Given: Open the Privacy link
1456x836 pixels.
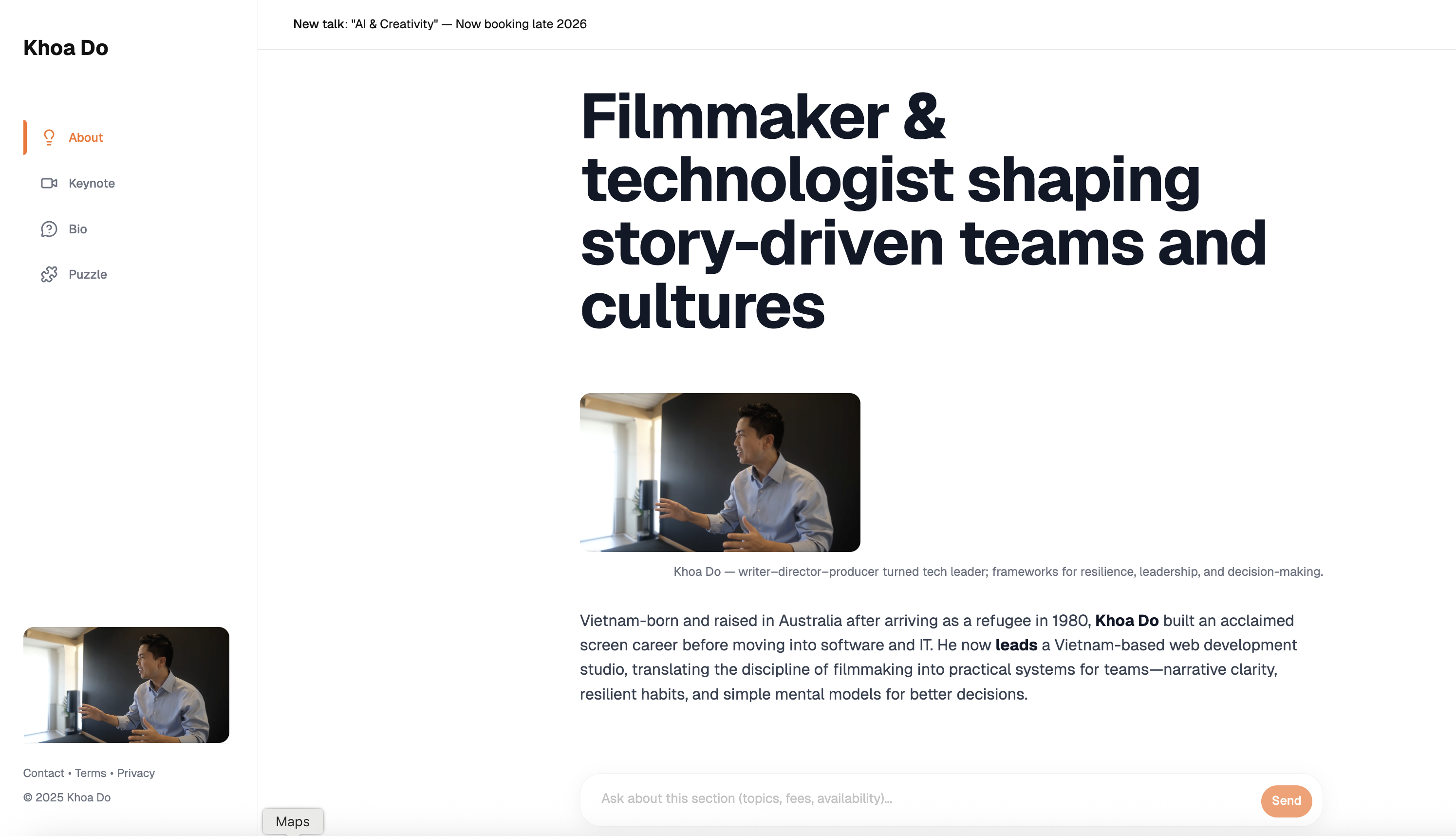Looking at the screenshot, I should [135, 773].
